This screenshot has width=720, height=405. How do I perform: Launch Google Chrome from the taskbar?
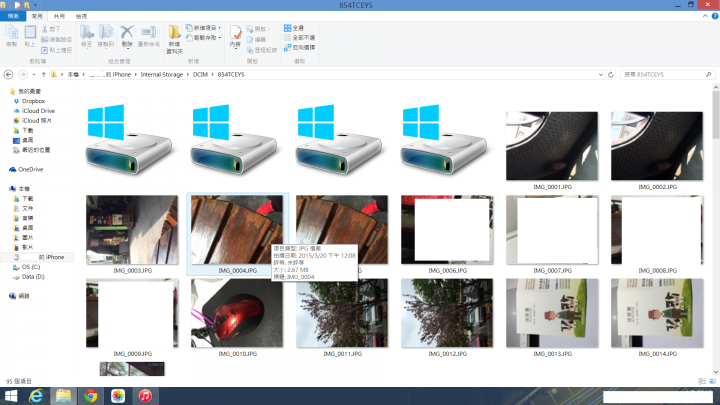(x=90, y=396)
